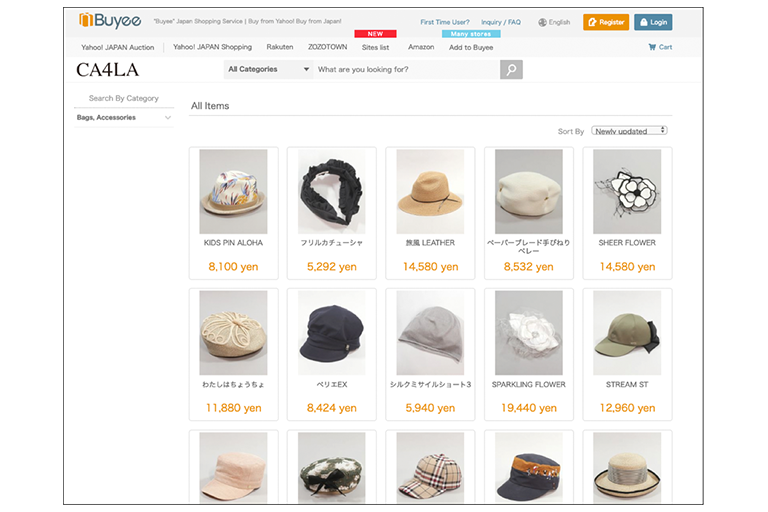The height and width of the screenshot is (512, 768).
Task: Click the orange Register button
Action: tap(606, 22)
